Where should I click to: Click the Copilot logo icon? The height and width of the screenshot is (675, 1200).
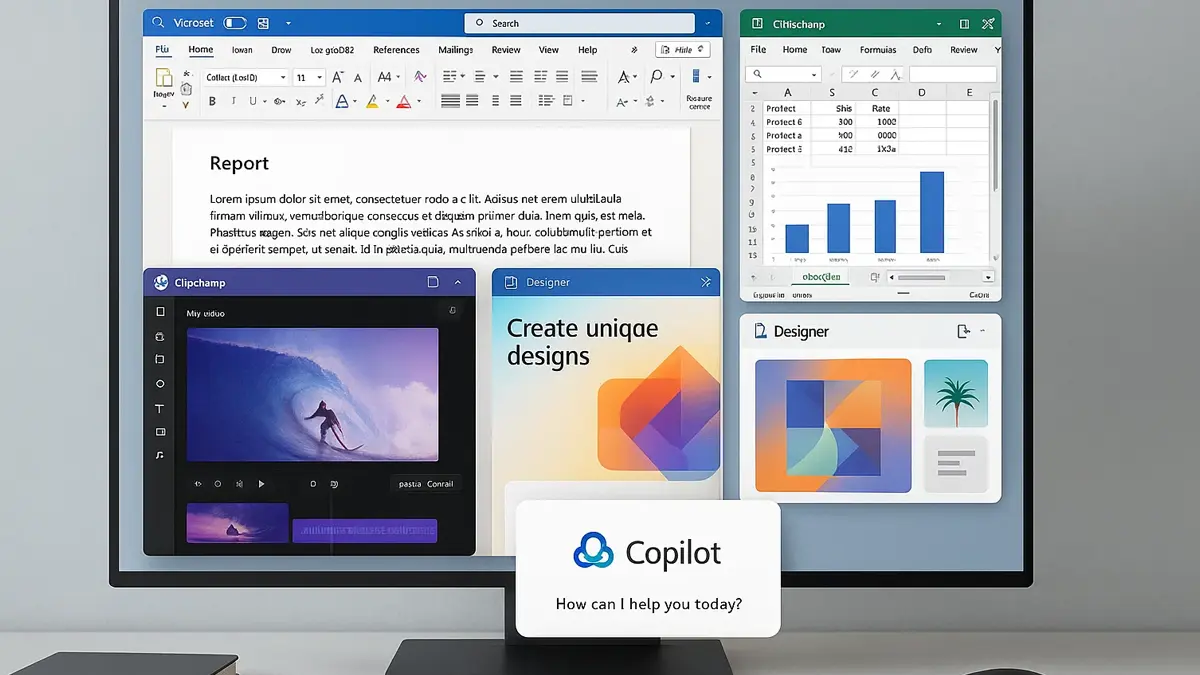pos(592,551)
